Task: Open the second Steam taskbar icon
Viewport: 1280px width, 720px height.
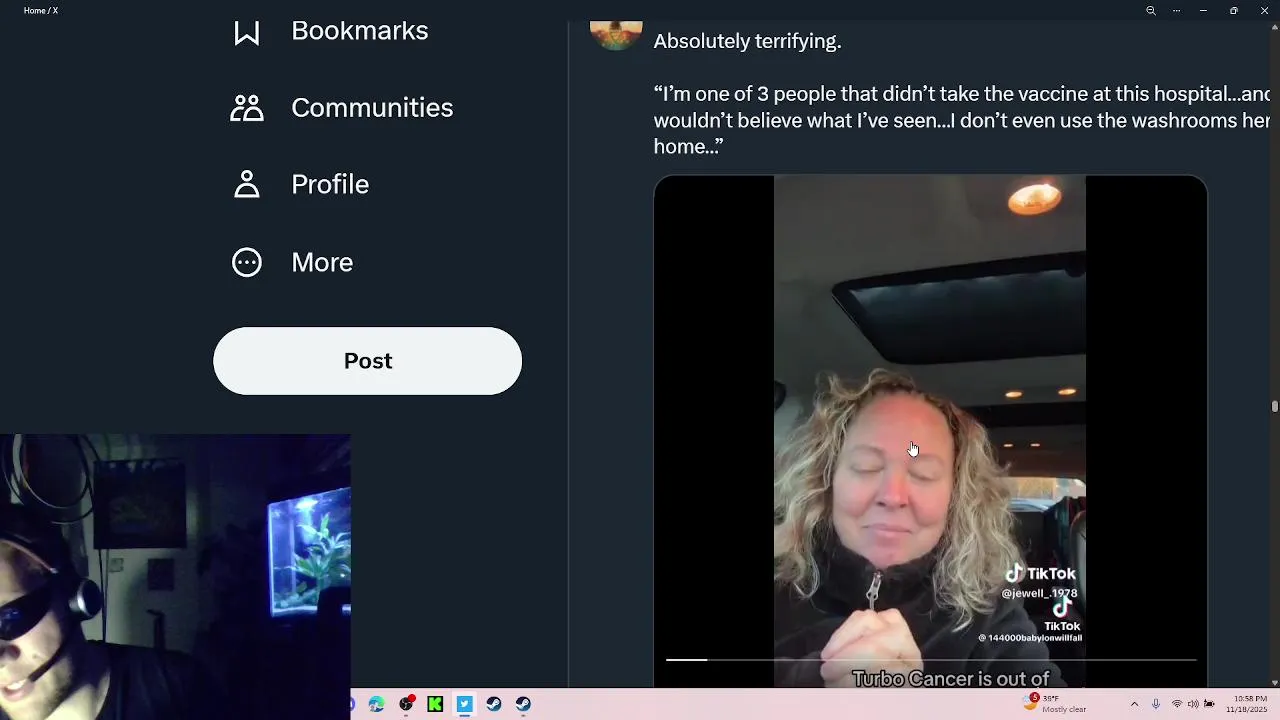Action: 523,705
